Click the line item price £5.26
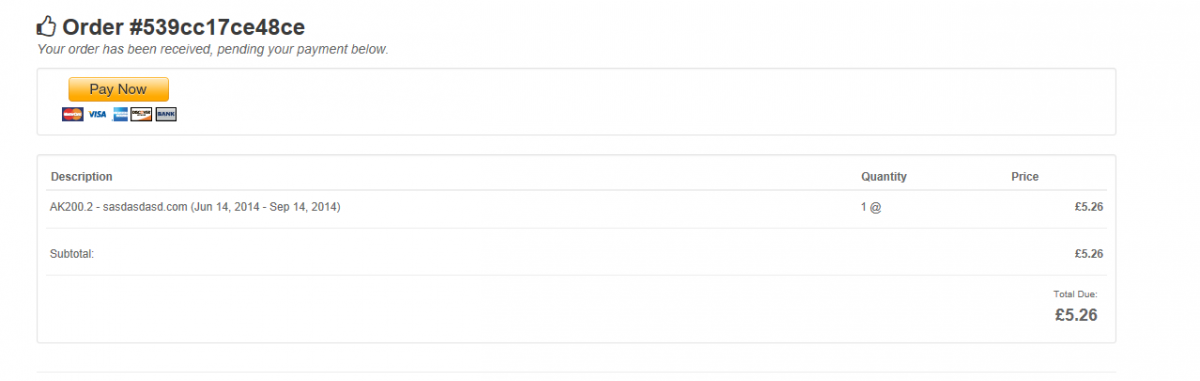The image size is (1200, 381). click(1089, 207)
